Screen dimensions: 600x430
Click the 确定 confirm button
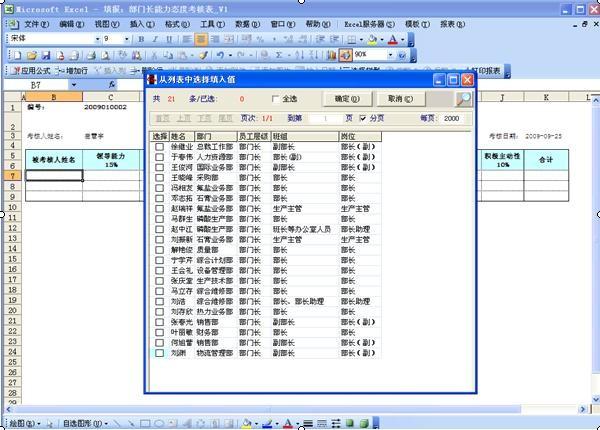tap(347, 99)
